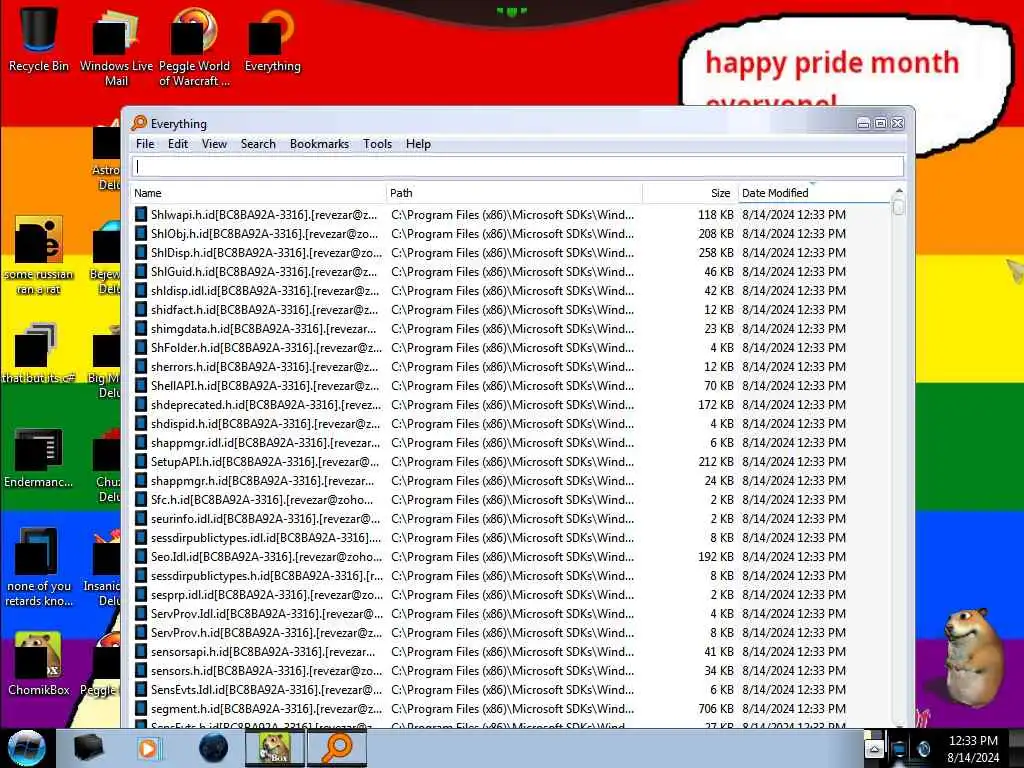Sort results by Date Modified column

(x=814, y=193)
